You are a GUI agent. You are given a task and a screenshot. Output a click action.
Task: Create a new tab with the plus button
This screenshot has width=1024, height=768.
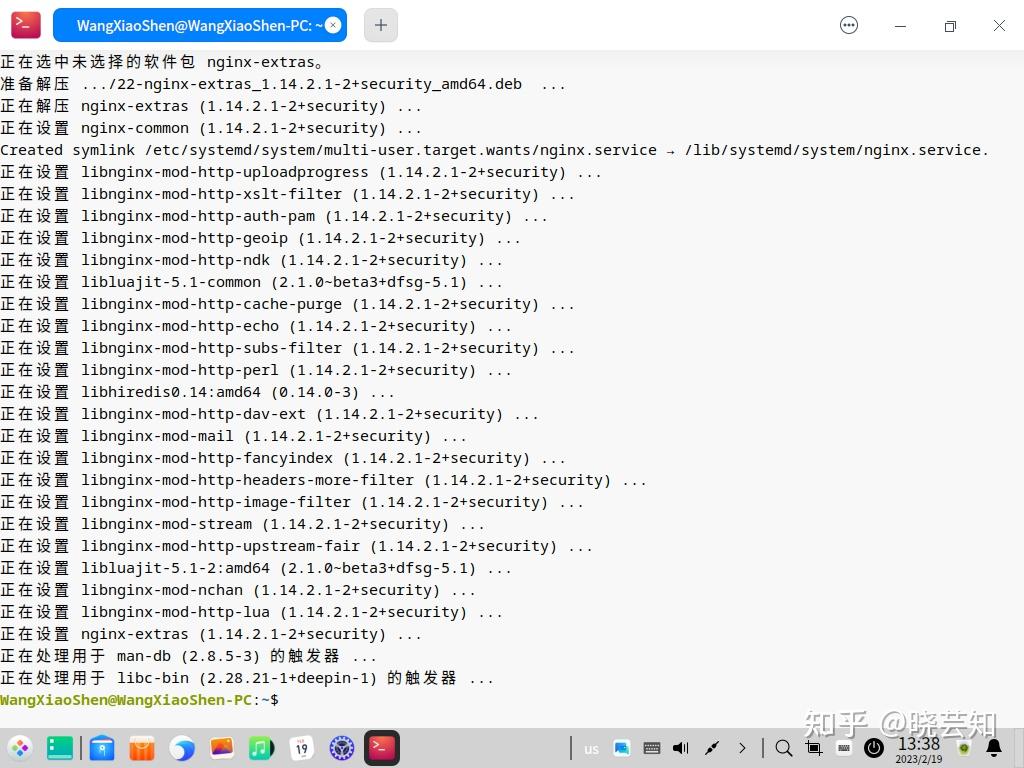point(380,25)
